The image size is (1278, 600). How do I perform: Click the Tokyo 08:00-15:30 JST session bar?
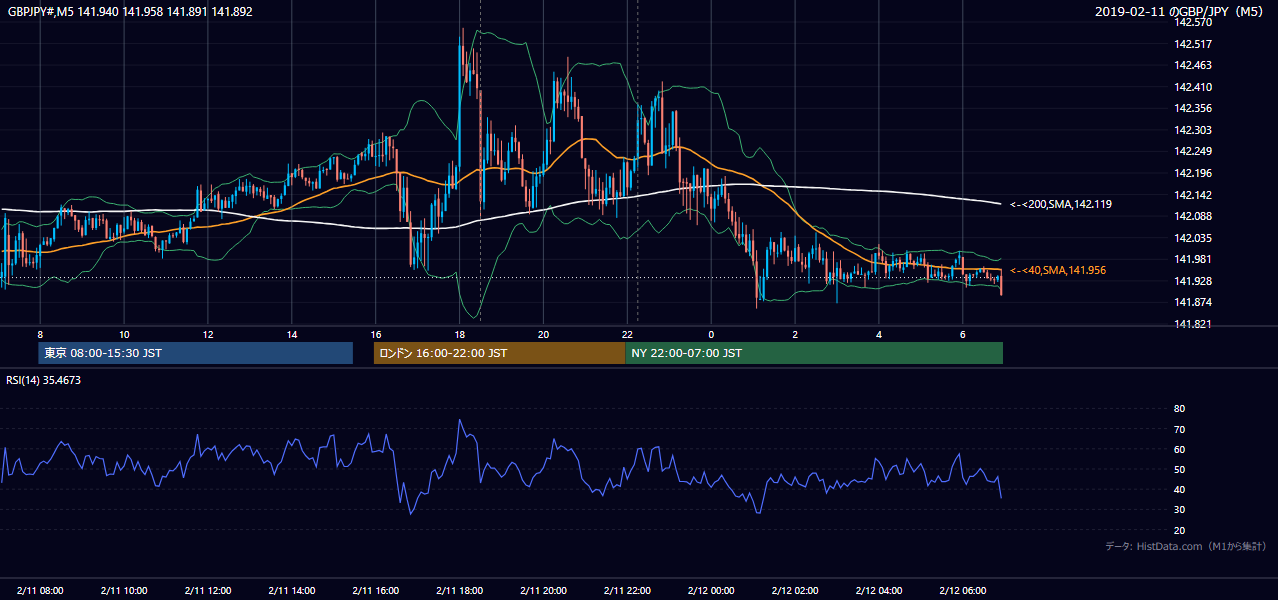pos(196,353)
